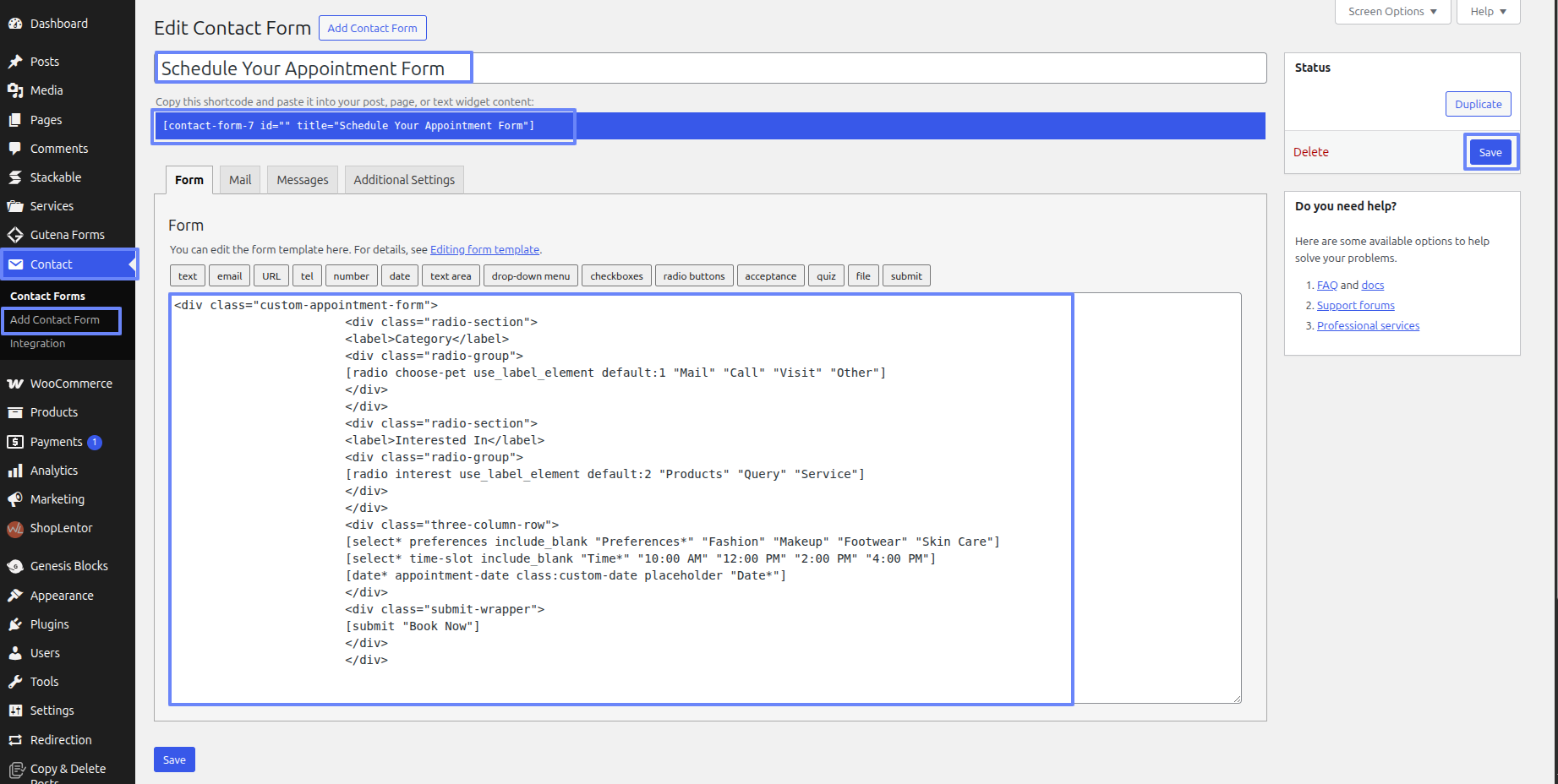Click the Appearance paintbrush icon
The height and width of the screenshot is (784, 1558).
(15, 596)
